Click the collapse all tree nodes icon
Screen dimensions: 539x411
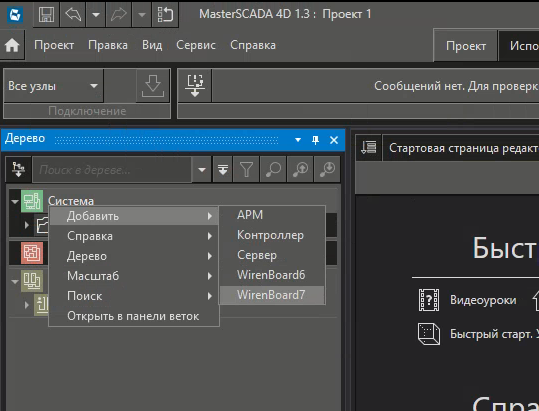tap(223, 169)
